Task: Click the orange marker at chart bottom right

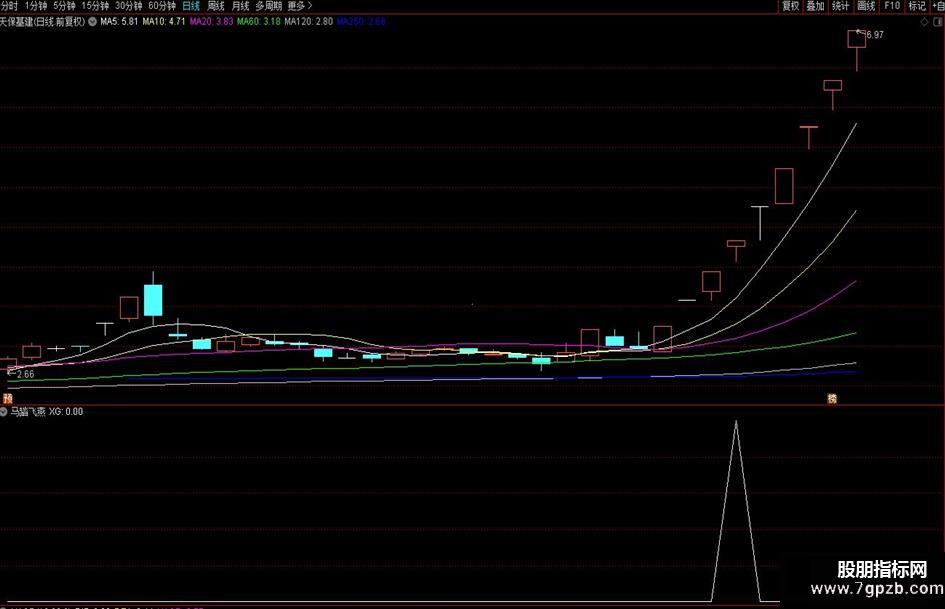Action: pyautogui.click(x=832, y=399)
